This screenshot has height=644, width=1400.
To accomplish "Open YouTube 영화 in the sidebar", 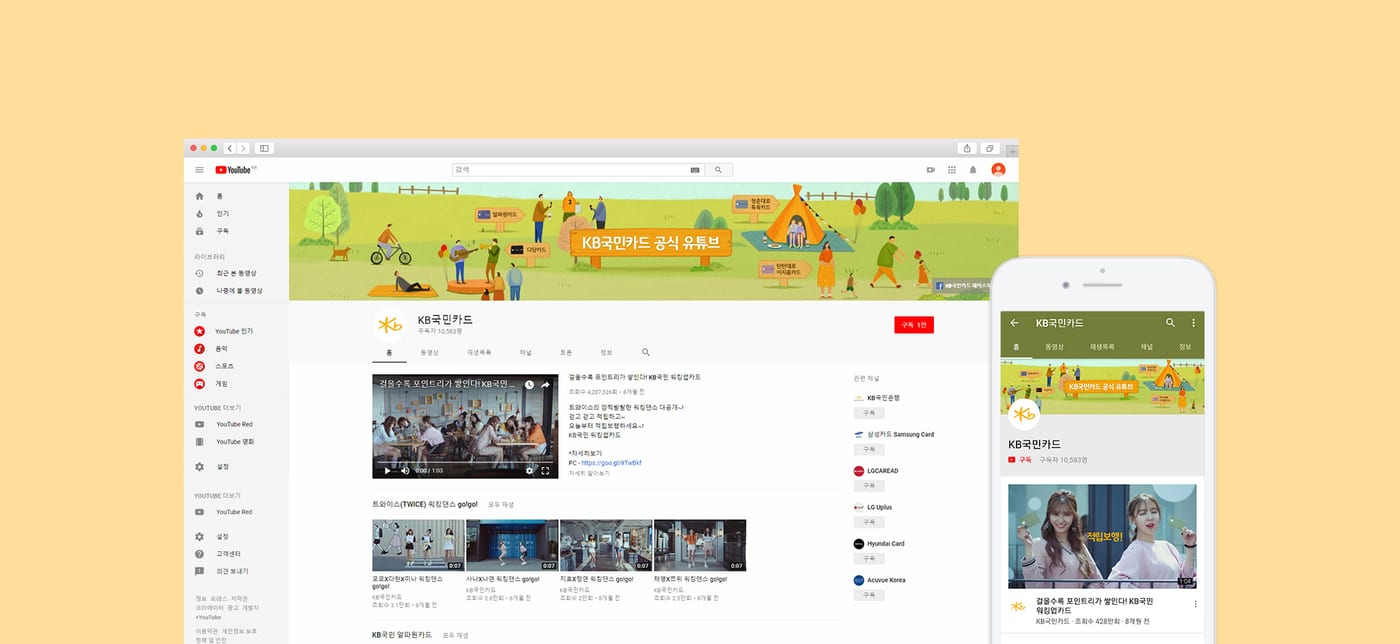I will 237,441.
